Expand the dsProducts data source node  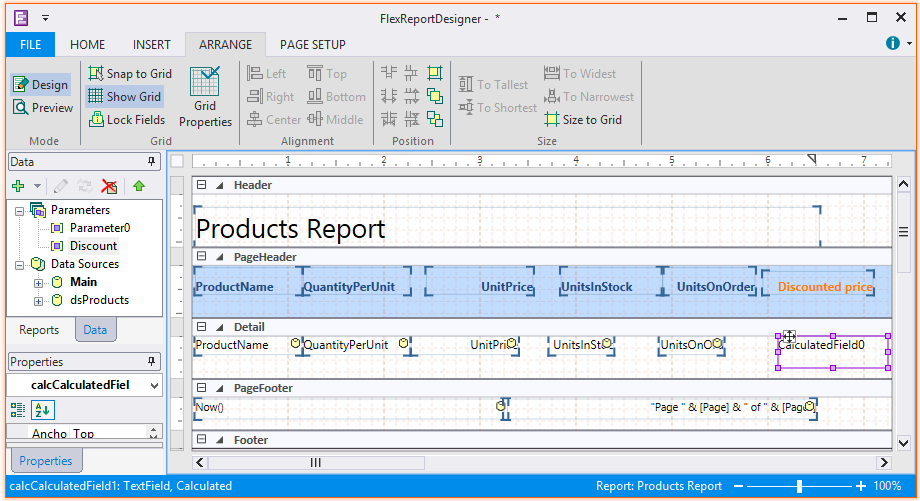pos(38,300)
